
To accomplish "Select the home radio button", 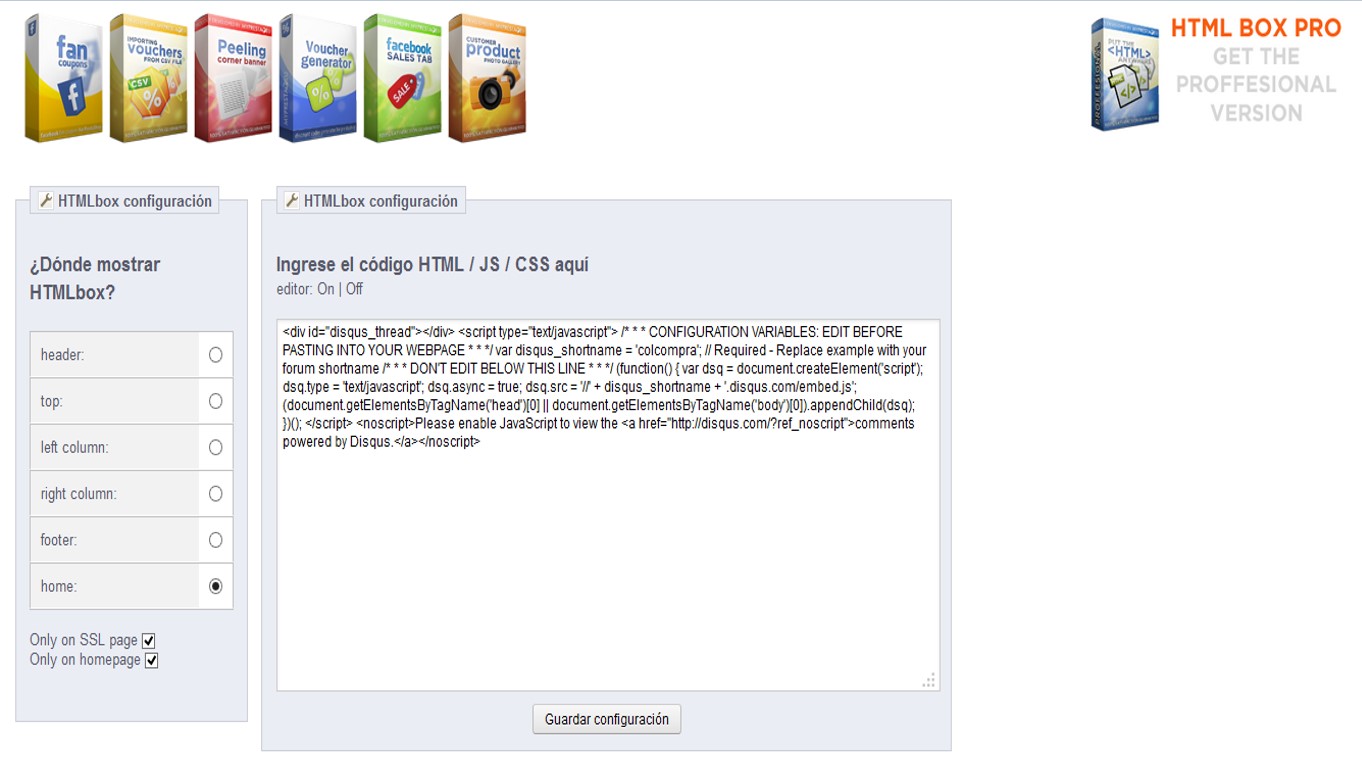I will (215, 586).
